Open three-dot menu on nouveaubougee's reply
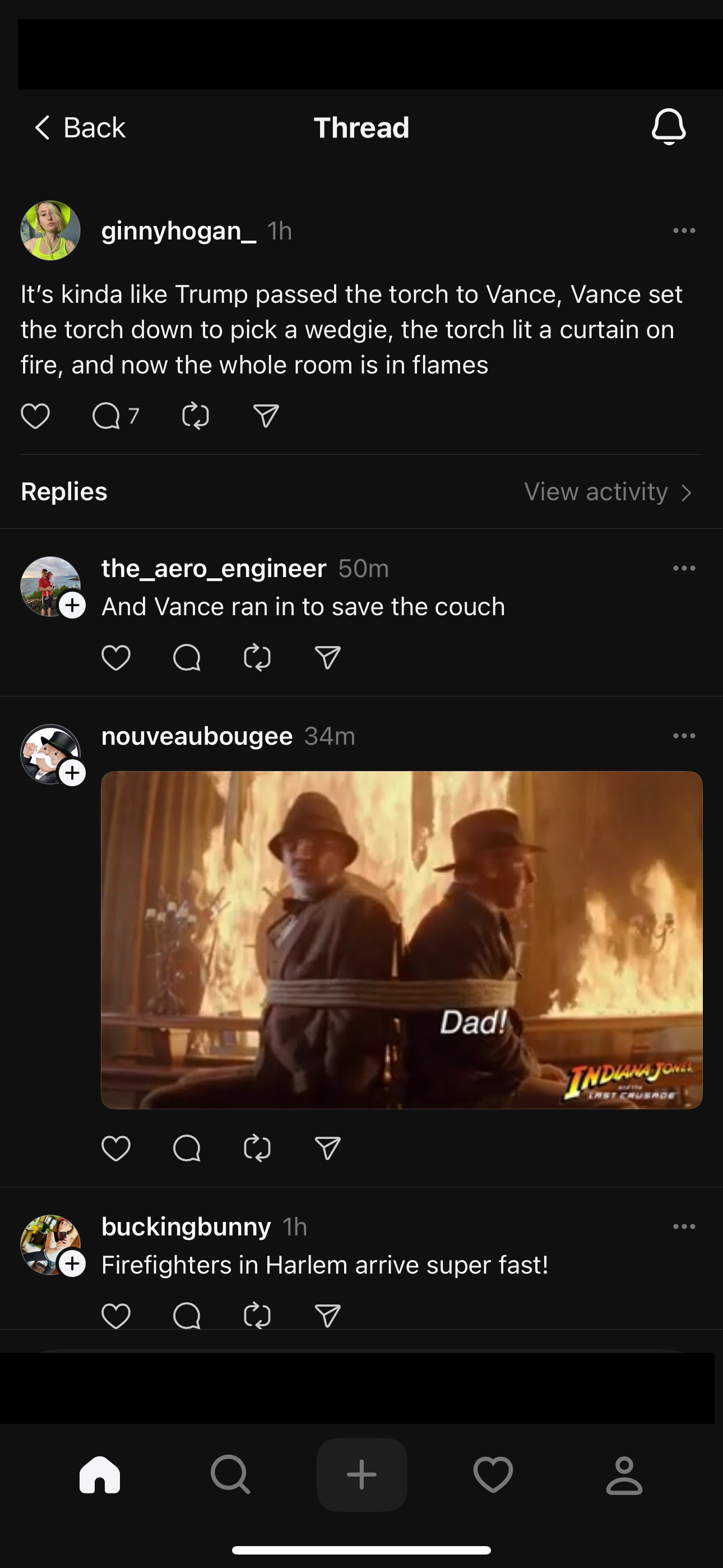Image resolution: width=723 pixels, height=1568 pixels. pos(684,736)
